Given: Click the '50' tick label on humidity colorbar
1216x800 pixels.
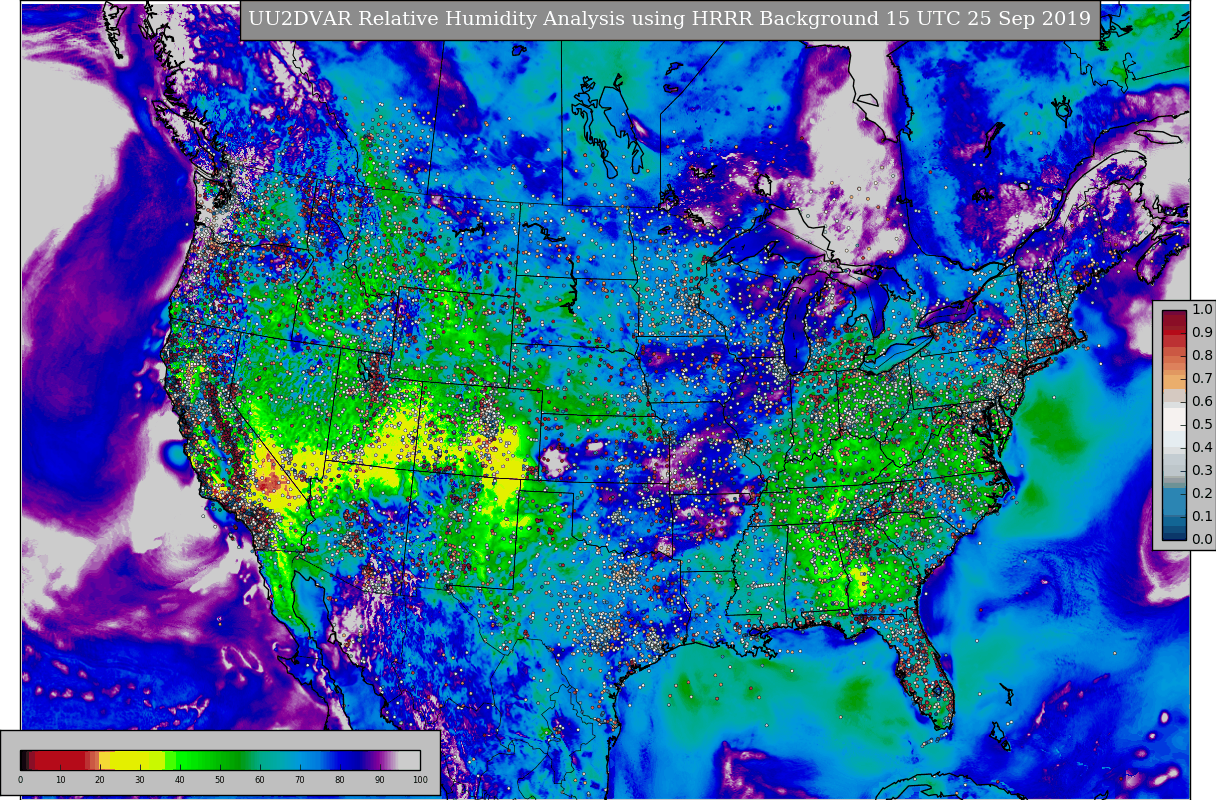Looking at the screenshot, I should [x=220, y=780].
